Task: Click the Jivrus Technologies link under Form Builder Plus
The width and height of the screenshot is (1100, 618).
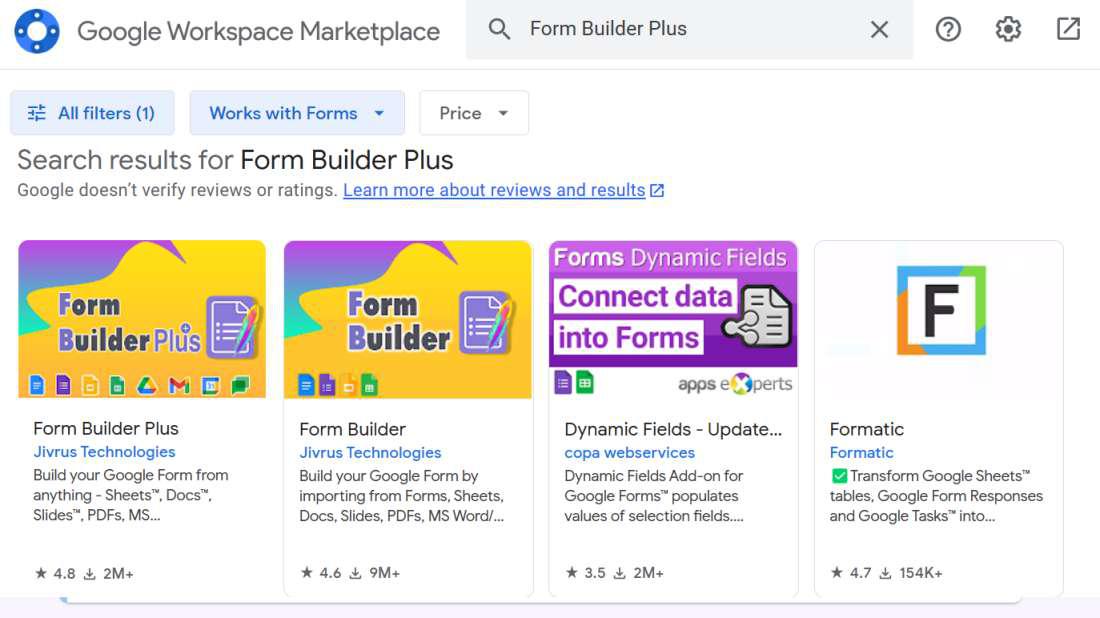Action: pos(104,452)
